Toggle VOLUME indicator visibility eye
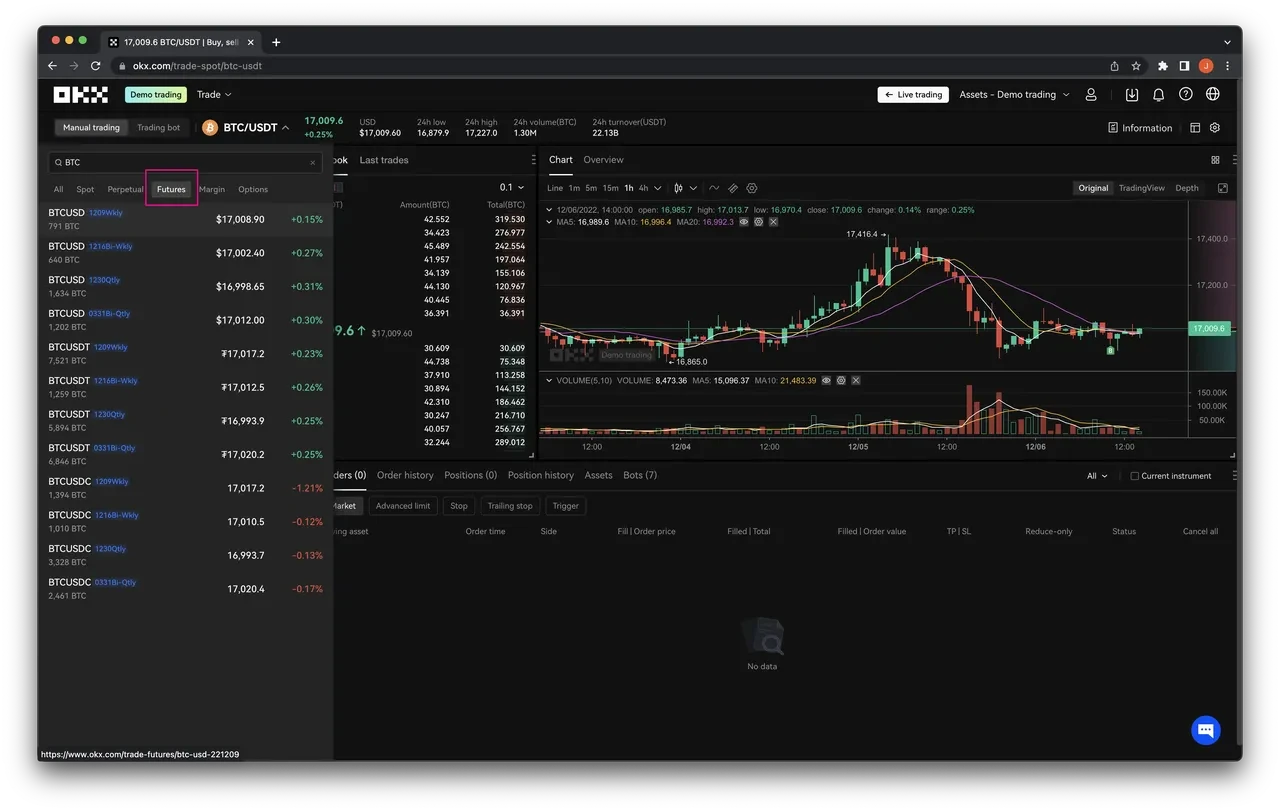The width and height of the screenshot is (1280, 811). pos(826,381)
